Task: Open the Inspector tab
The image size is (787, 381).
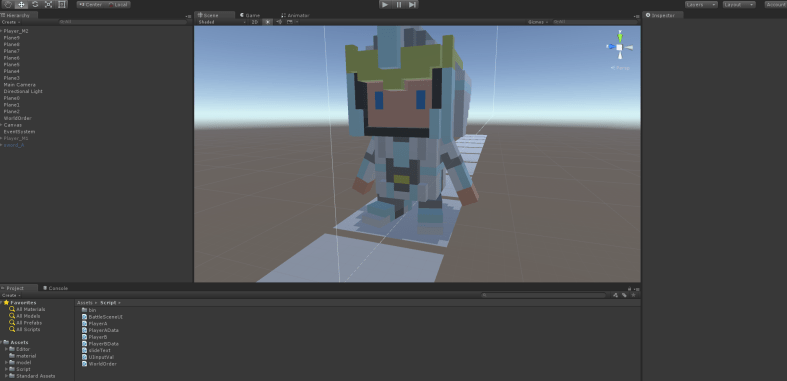Action: click(664, 15)
